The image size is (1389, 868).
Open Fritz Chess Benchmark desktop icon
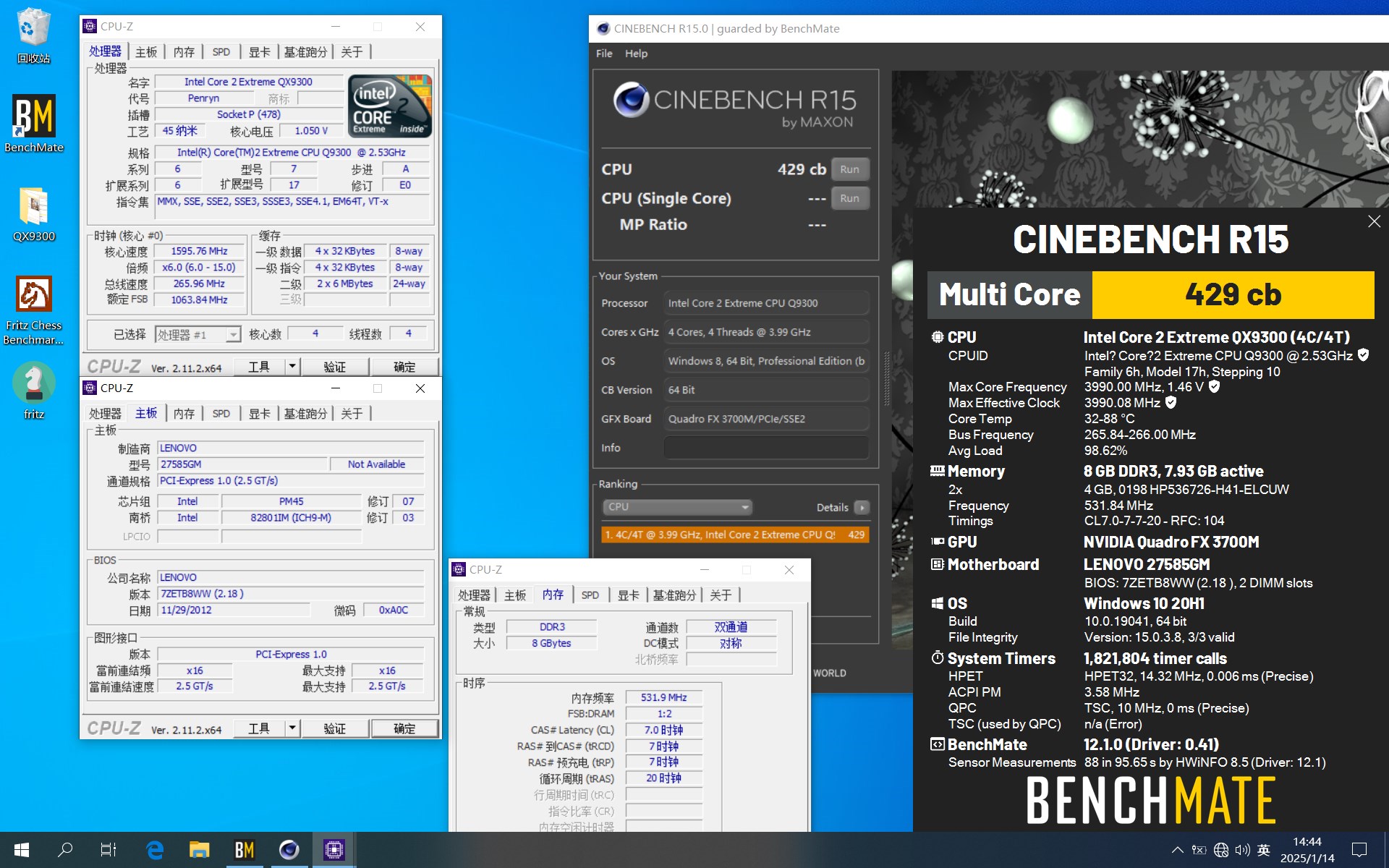pyautogui.click(x=33, y=311)
